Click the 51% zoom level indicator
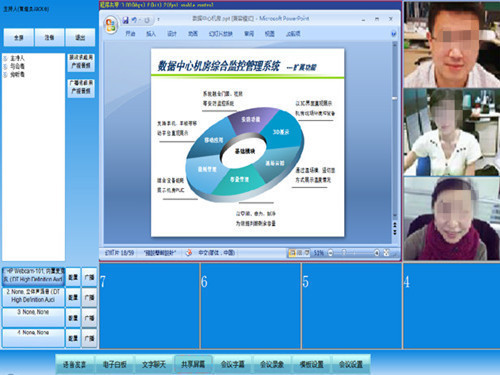The image size is (500, 375). point(318,253)
